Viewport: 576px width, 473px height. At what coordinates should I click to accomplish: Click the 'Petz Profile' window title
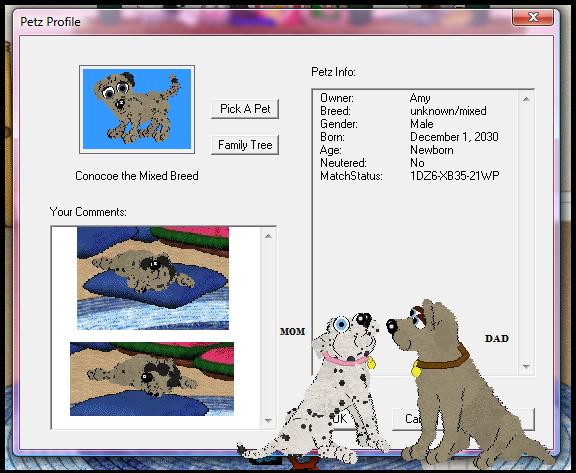50,22
